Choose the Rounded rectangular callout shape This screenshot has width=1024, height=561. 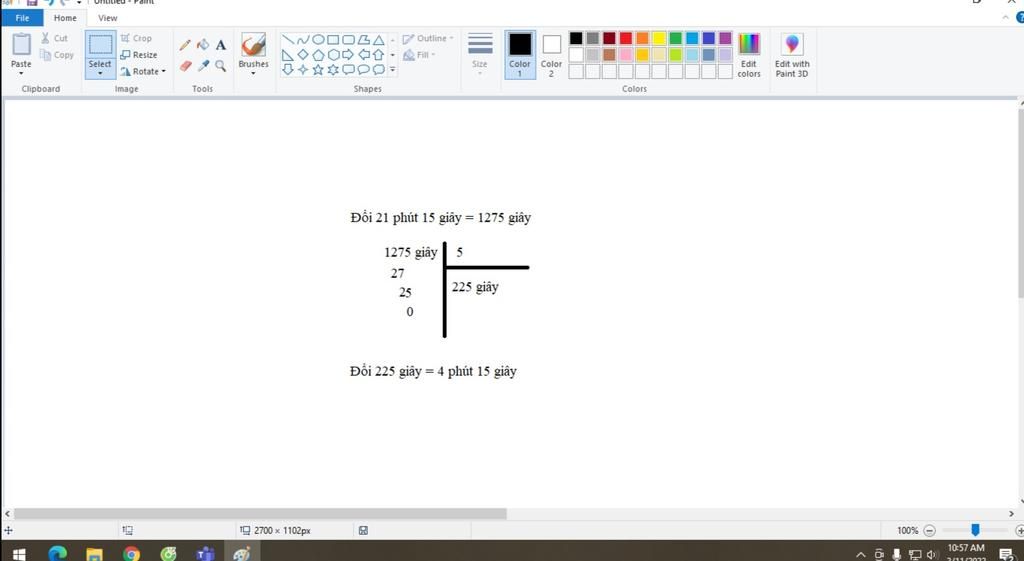(x=348, y=69)
